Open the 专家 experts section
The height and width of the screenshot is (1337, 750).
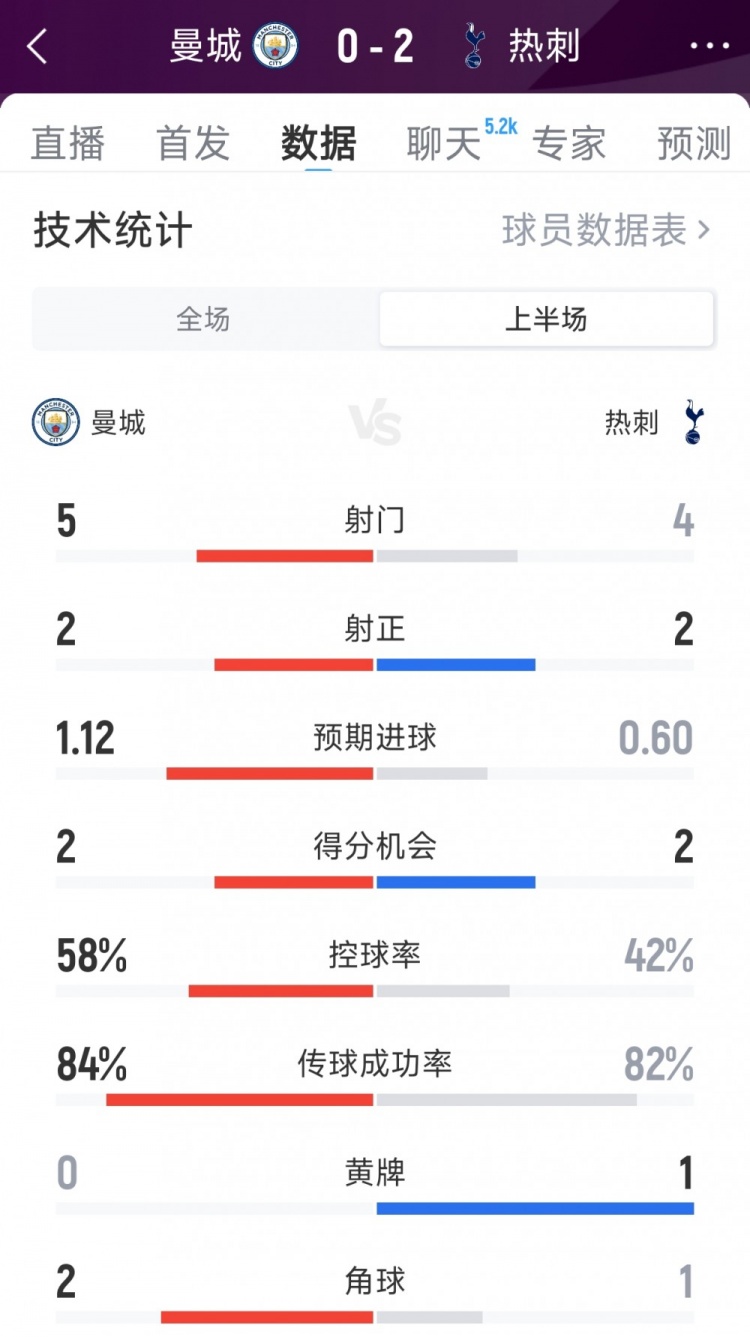[x=570, y=143]
